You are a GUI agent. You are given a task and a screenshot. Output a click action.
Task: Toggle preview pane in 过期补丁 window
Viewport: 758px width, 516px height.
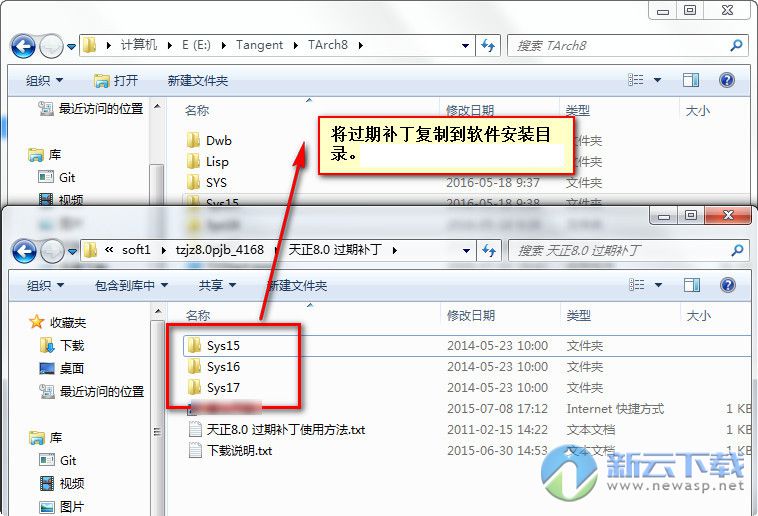coord(692,285)
